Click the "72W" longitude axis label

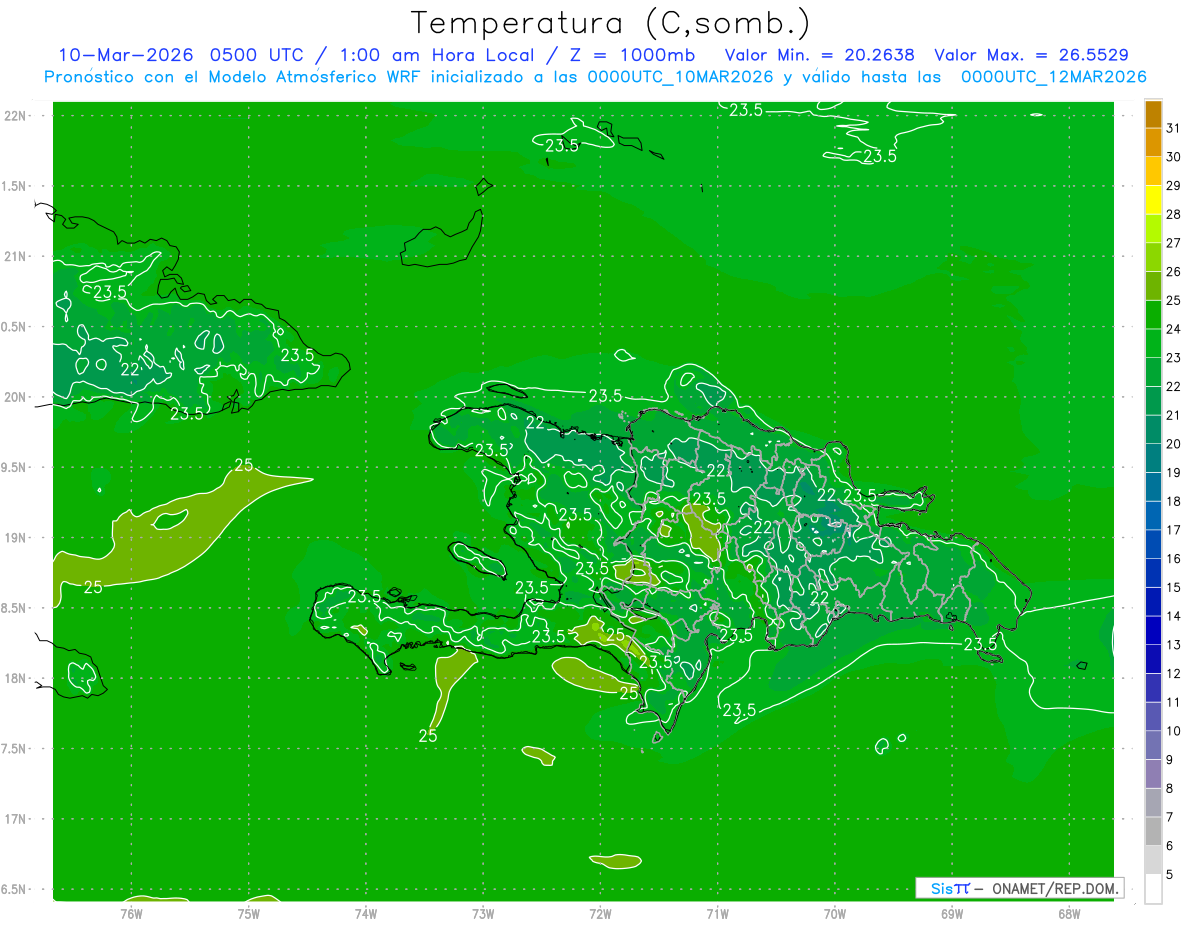point(600,913)
